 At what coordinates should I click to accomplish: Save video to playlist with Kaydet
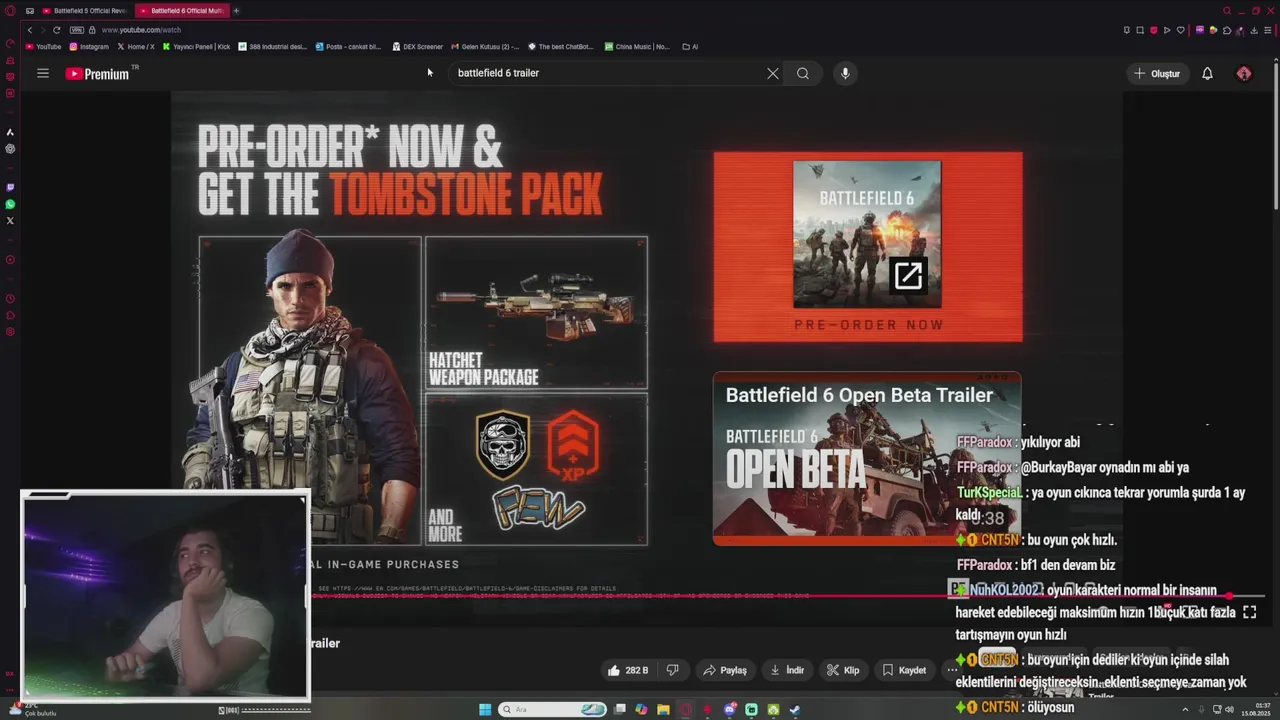[x=904, y=670]
